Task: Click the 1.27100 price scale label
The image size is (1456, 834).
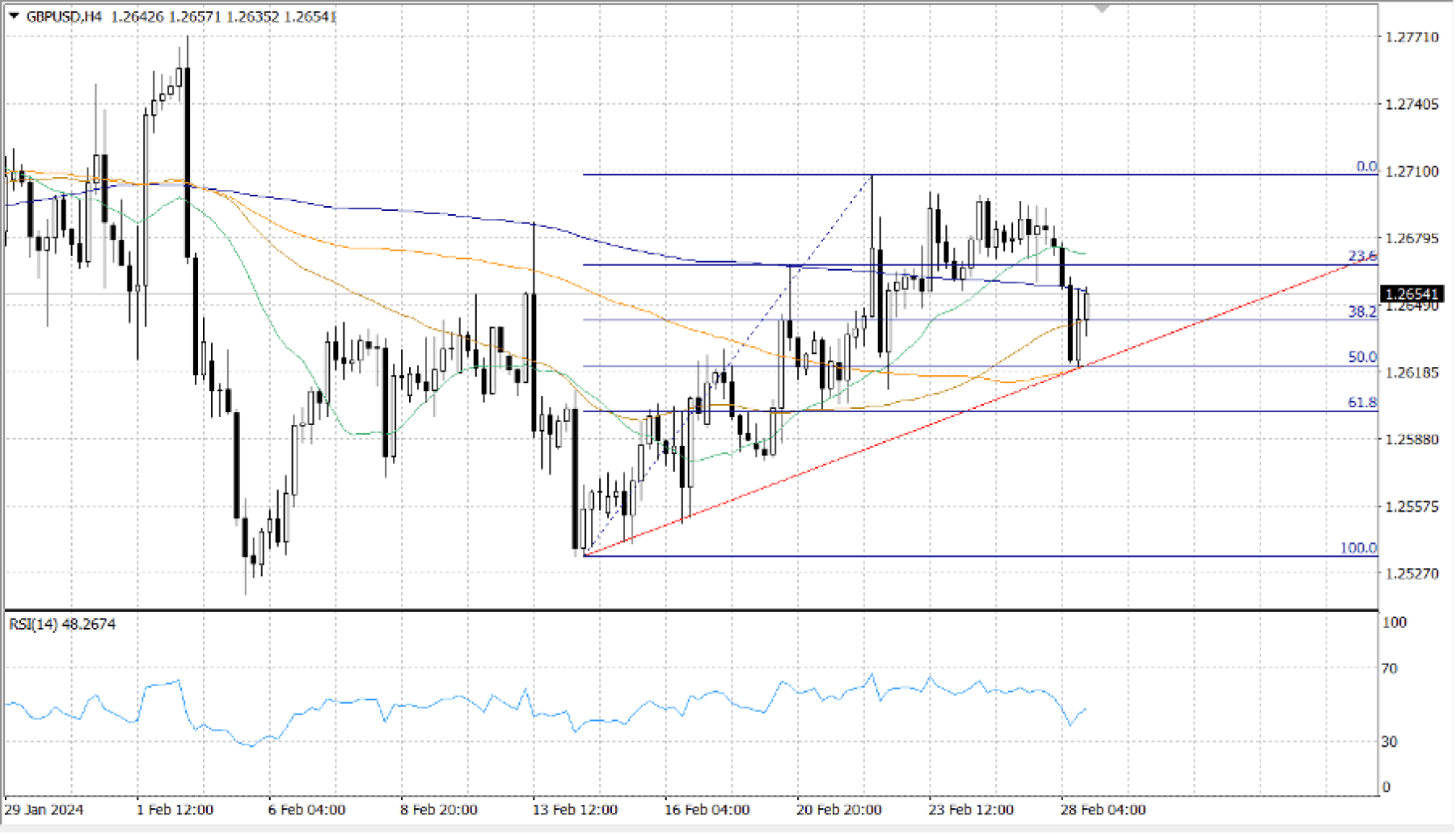Action: [1412, 171]
